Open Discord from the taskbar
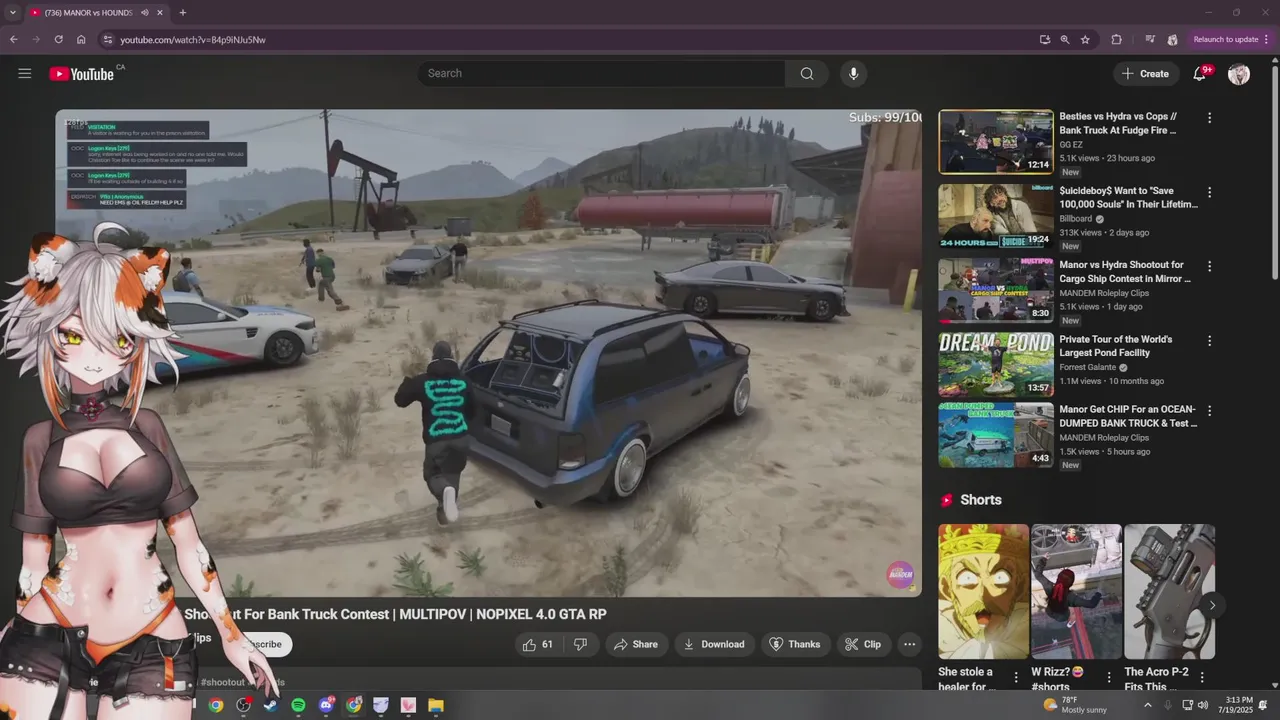The width and height of the screenshot is (1280, 720). coord(326,705)
